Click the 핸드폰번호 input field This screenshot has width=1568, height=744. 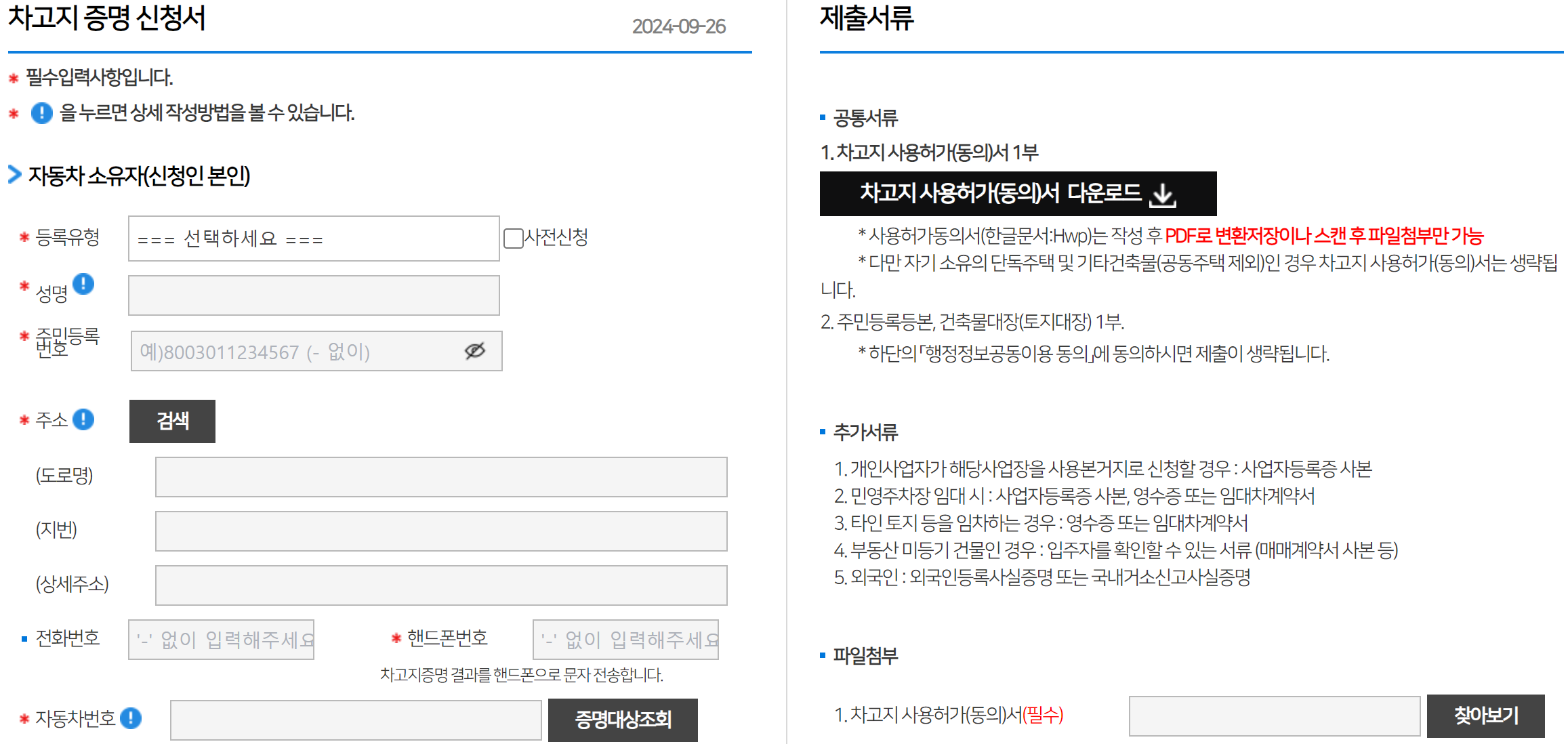(625, 640)
